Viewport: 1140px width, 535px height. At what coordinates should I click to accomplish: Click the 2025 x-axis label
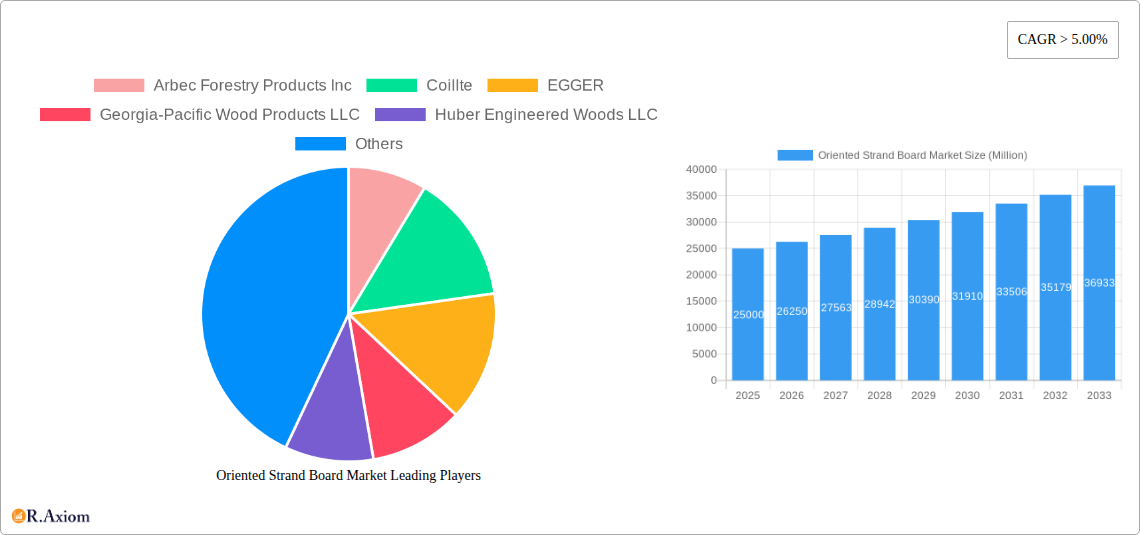748,395
